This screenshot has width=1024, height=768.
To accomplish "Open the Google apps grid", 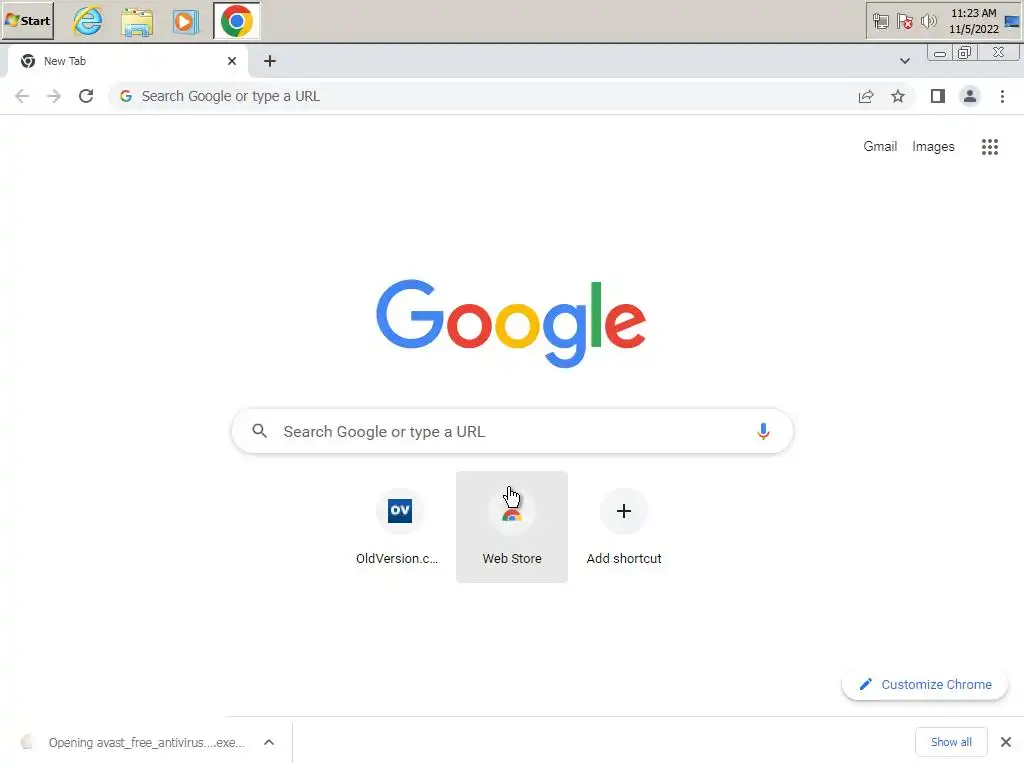I will [x=989, y=146].
